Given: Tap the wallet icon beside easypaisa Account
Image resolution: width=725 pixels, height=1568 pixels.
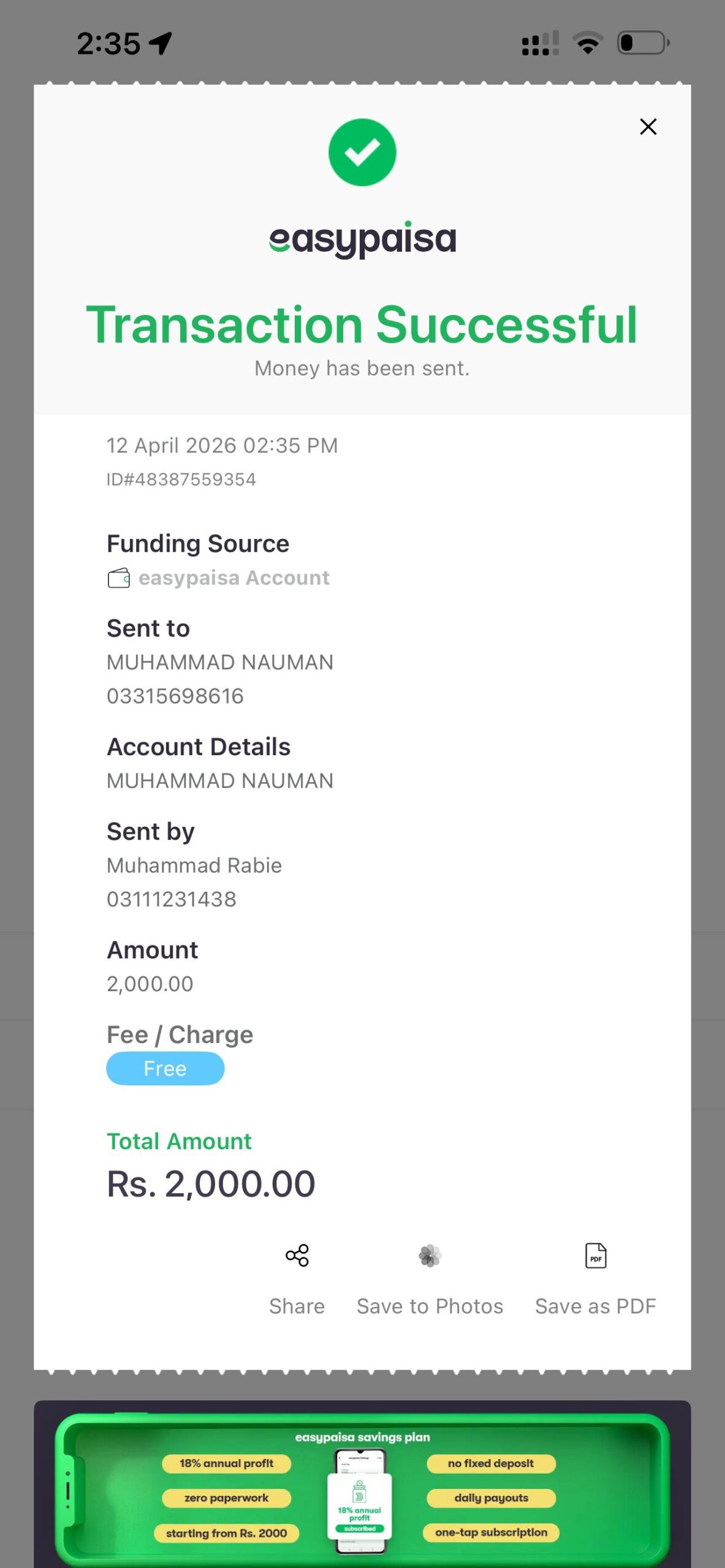Looking at the screenshot, I should tap(119, 578).
